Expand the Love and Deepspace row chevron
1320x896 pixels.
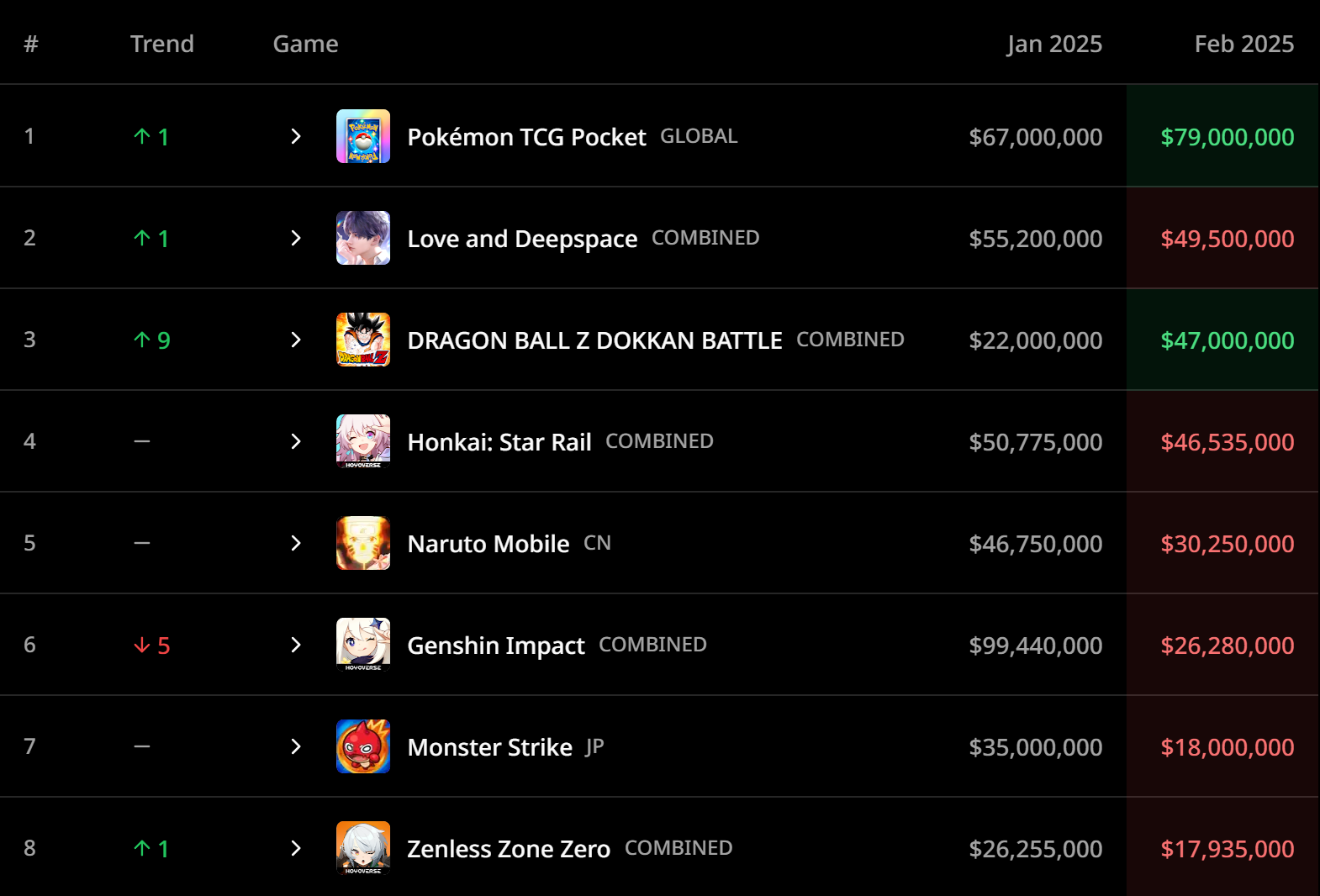click(296, 238)
